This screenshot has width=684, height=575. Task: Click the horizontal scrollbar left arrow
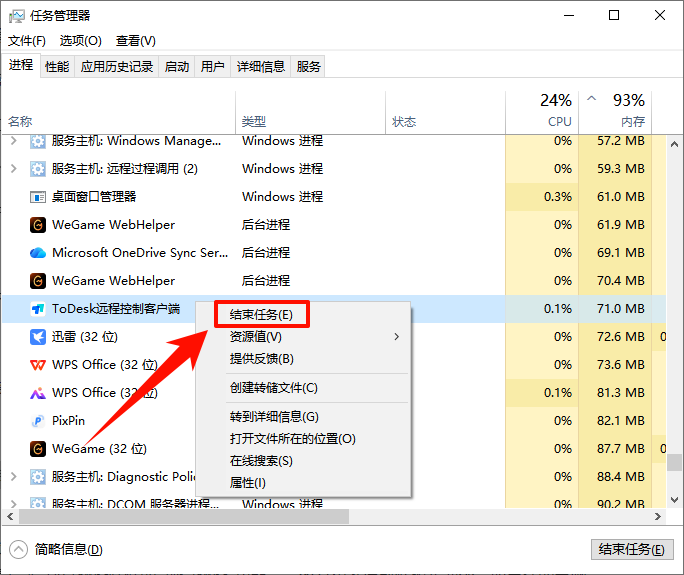10,517
